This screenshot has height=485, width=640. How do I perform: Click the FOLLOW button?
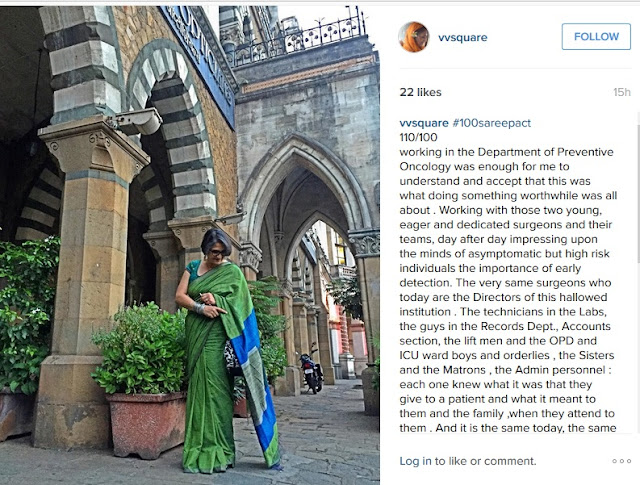coord(596,37)
